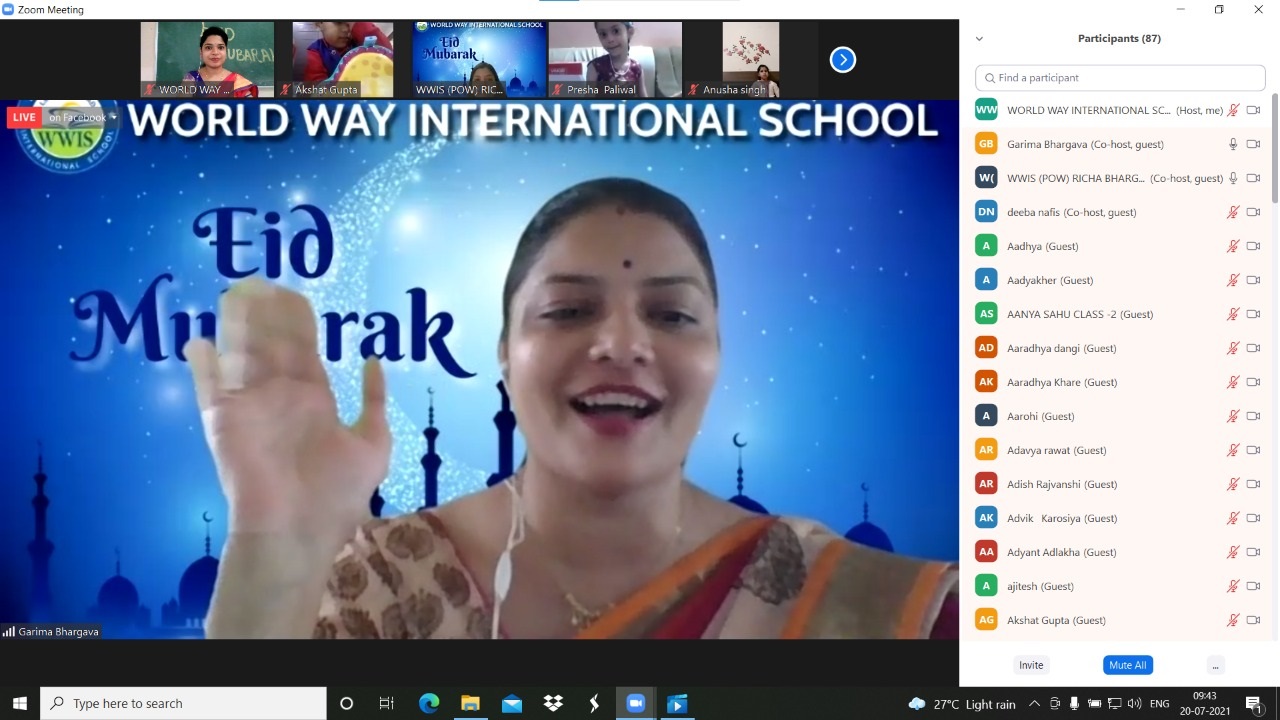Click the muted mic icon for AANYA SAHU CLASS -2
The image size is (1280, 720).
[x=1233, y=314]
